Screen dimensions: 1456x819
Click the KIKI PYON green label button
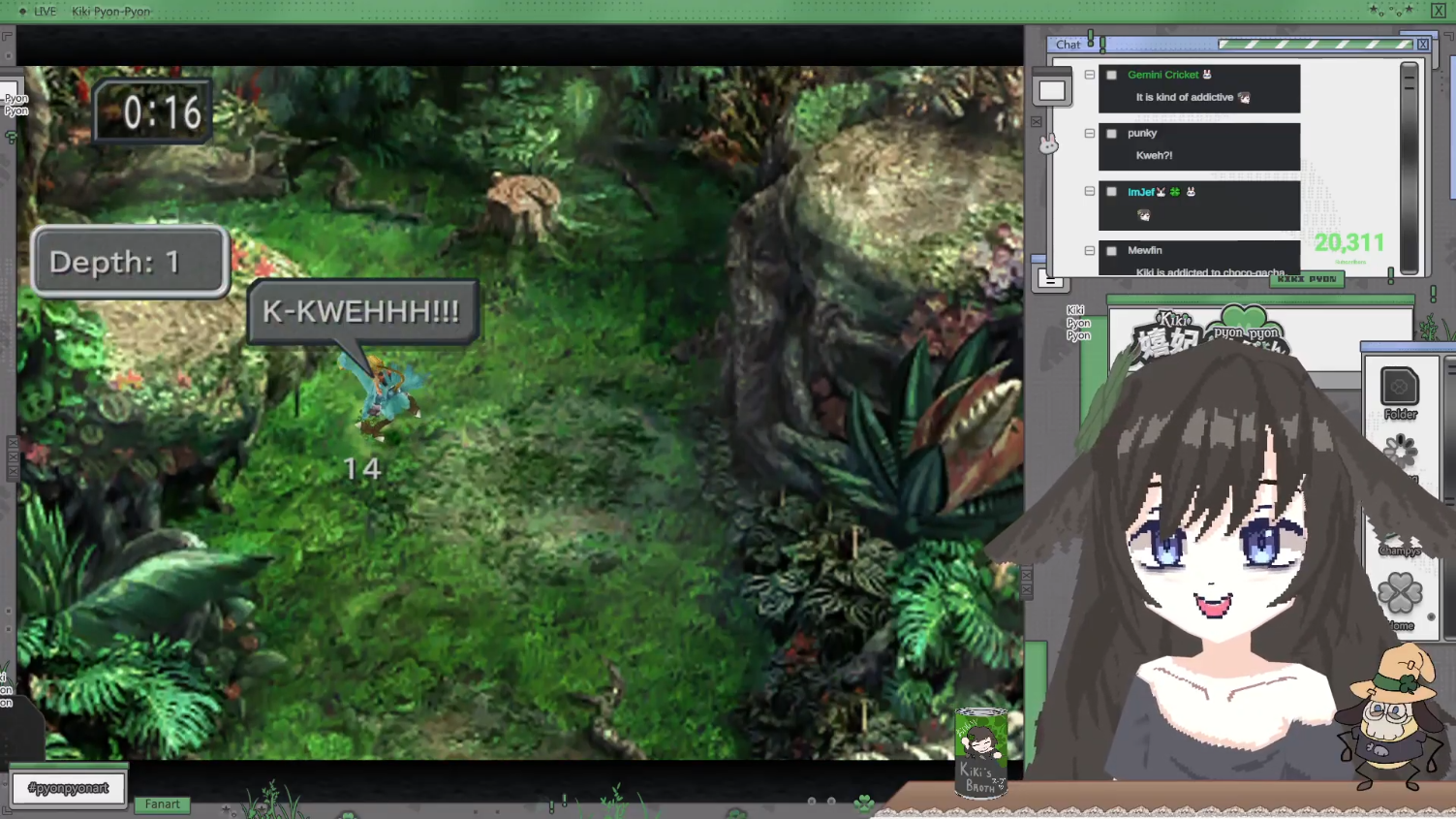pyautogui.click(x=1307, y=279)
